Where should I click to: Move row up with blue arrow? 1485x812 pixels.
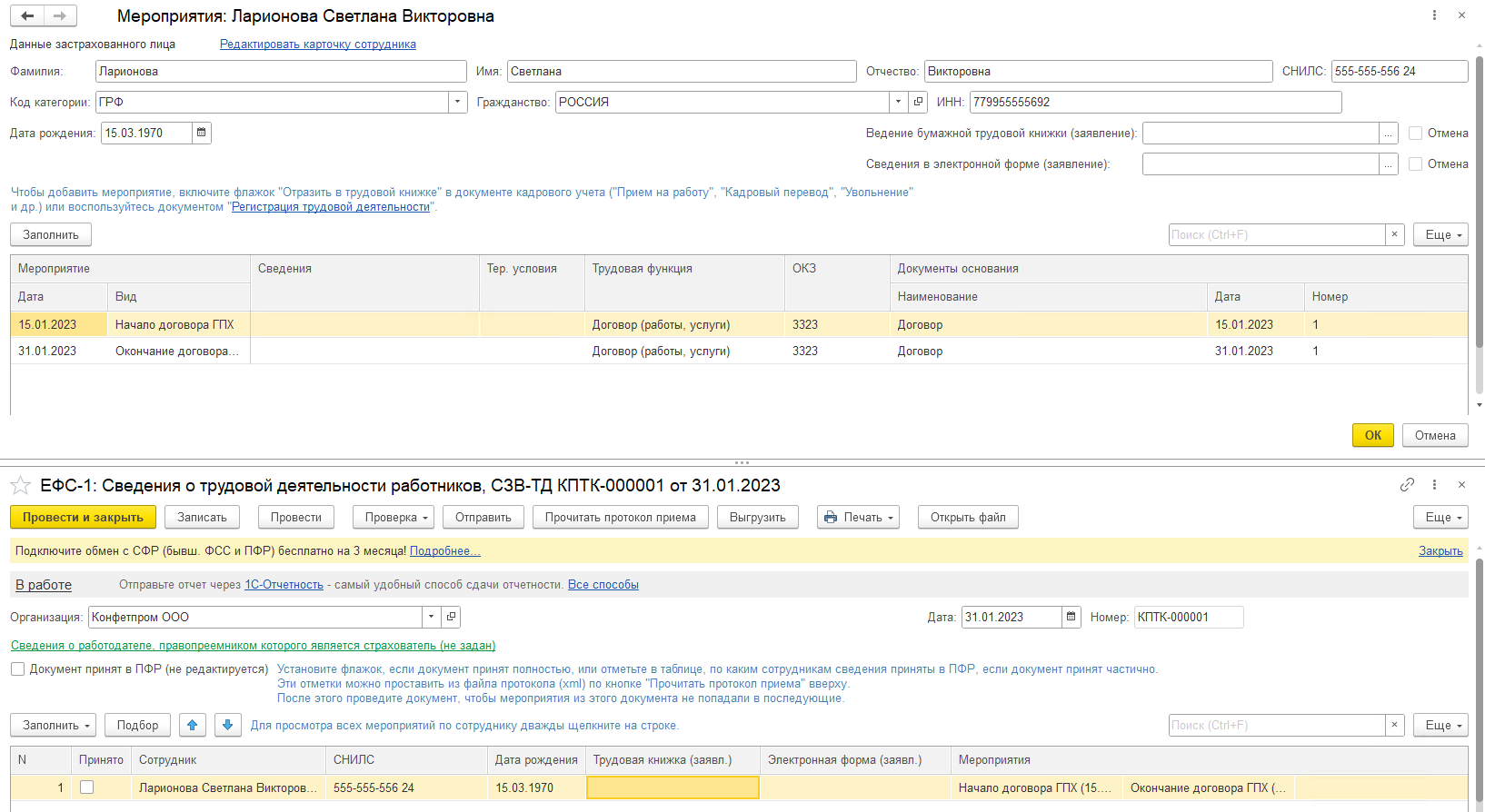pyautogui.click(x=192, y=725)
